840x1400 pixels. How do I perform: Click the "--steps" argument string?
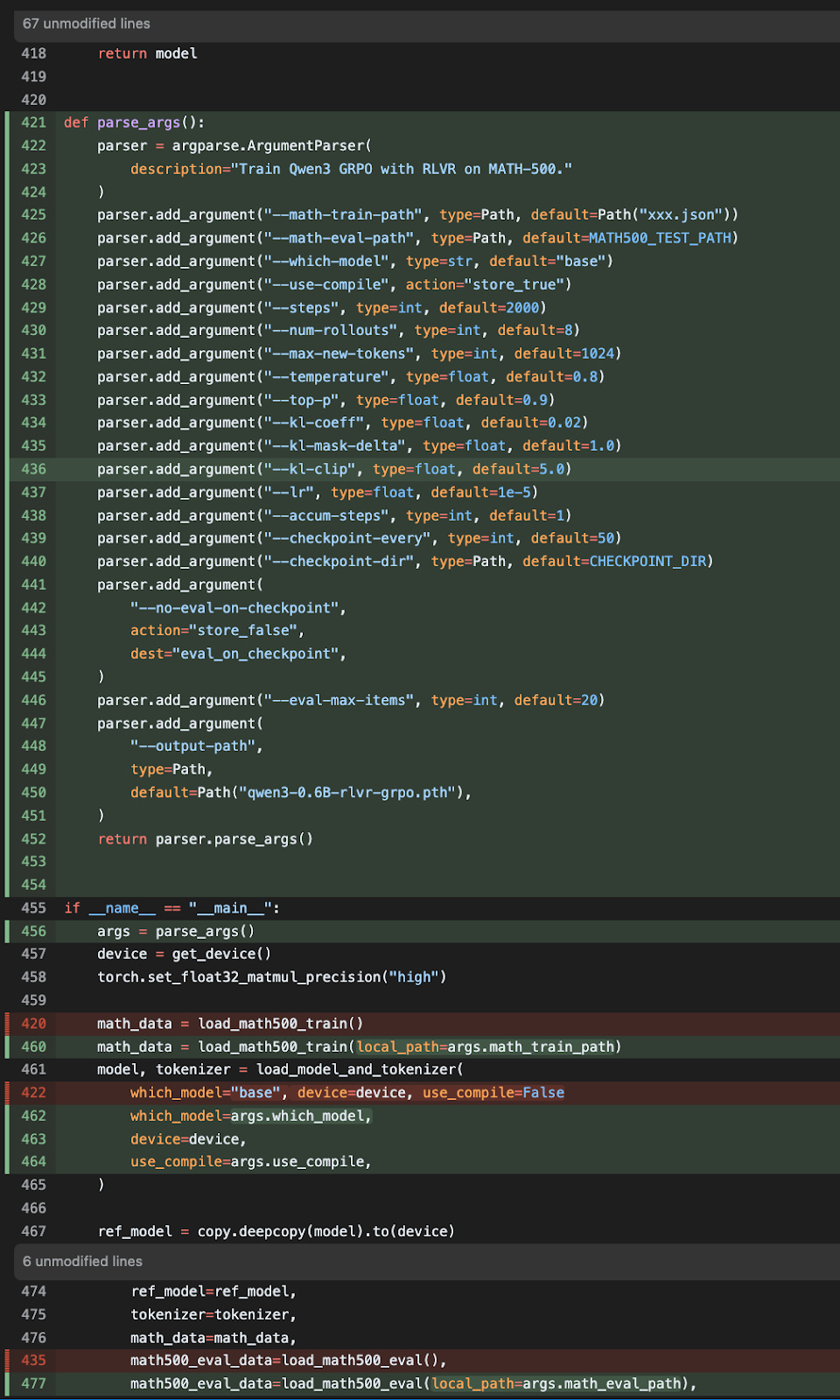click(302, 307)
